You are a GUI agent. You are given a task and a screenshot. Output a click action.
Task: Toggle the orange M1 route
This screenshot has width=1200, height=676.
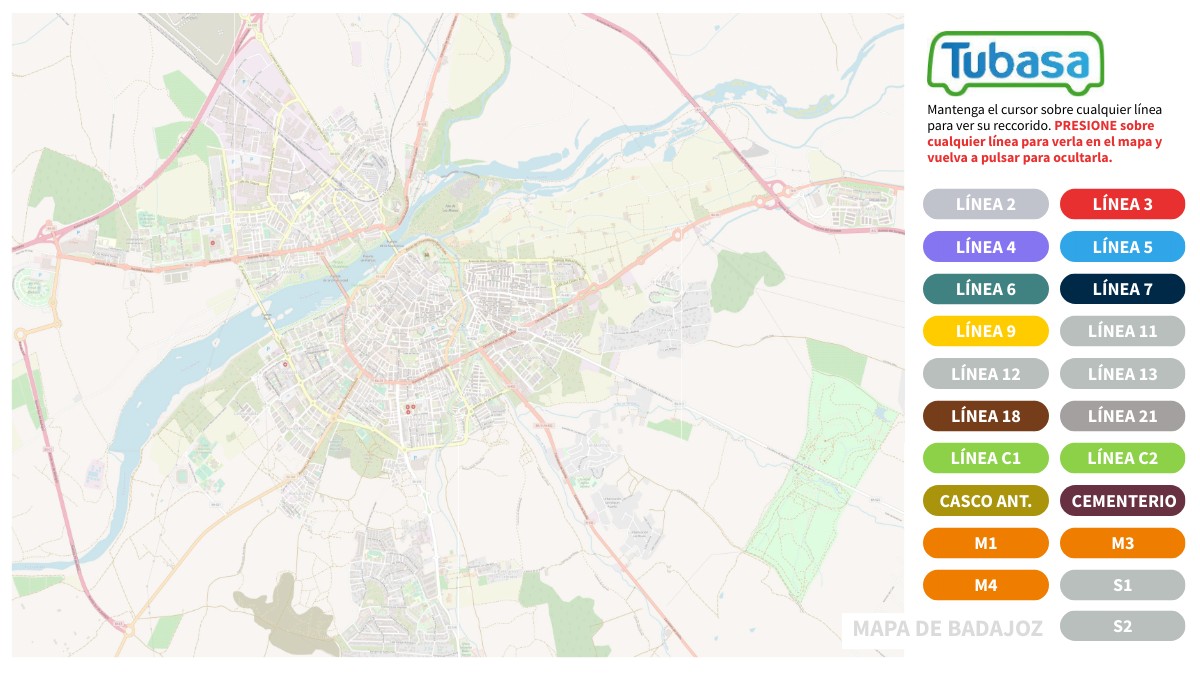tap(985, 543)
